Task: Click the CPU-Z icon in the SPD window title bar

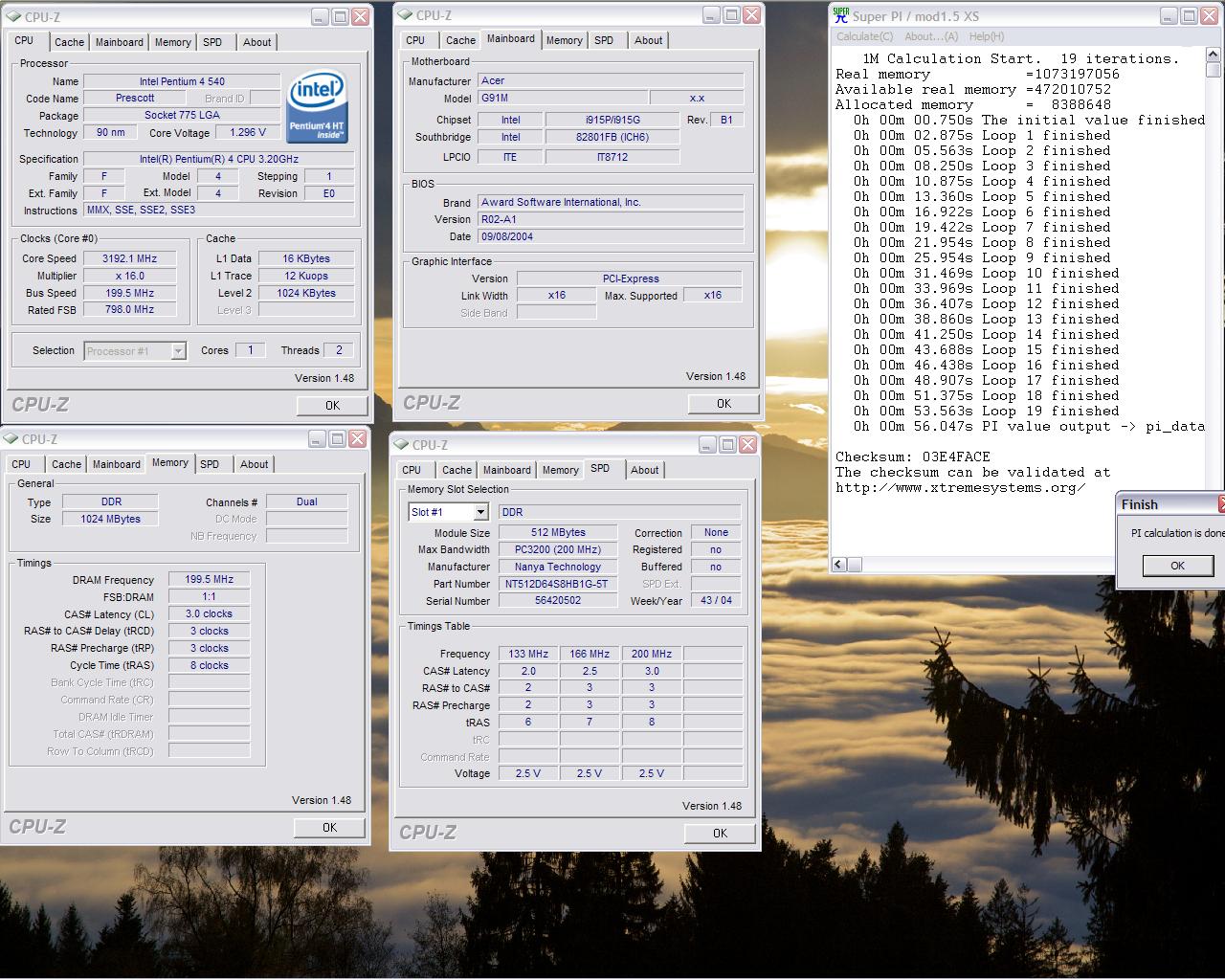Action: tap(402, 445)
